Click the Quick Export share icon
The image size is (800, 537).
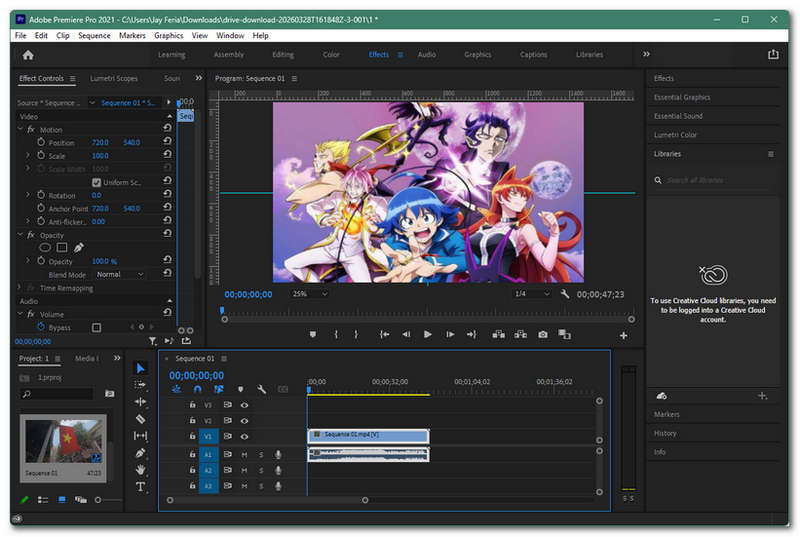773,55
